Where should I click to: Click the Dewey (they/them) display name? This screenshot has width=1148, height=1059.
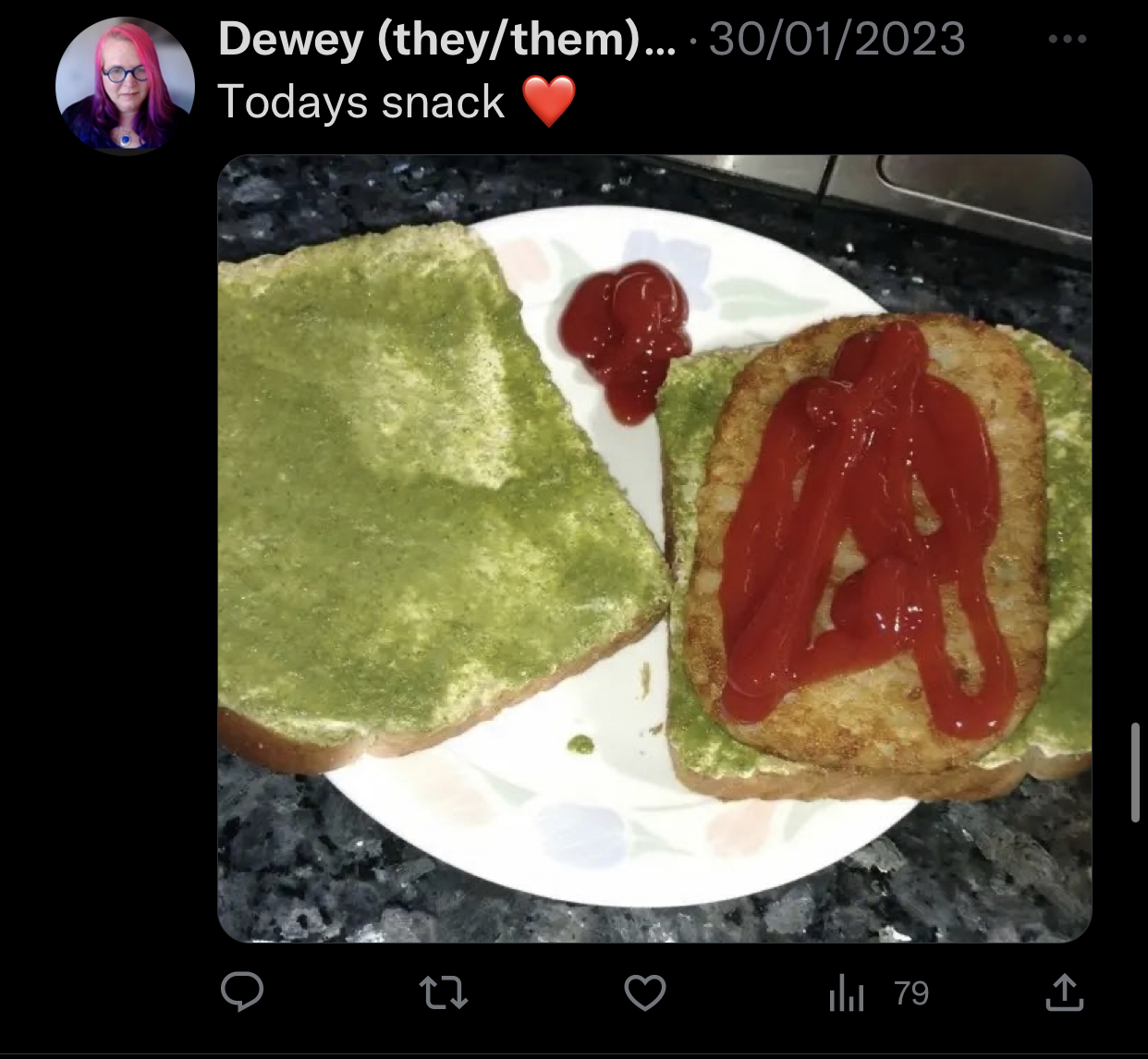447,39
